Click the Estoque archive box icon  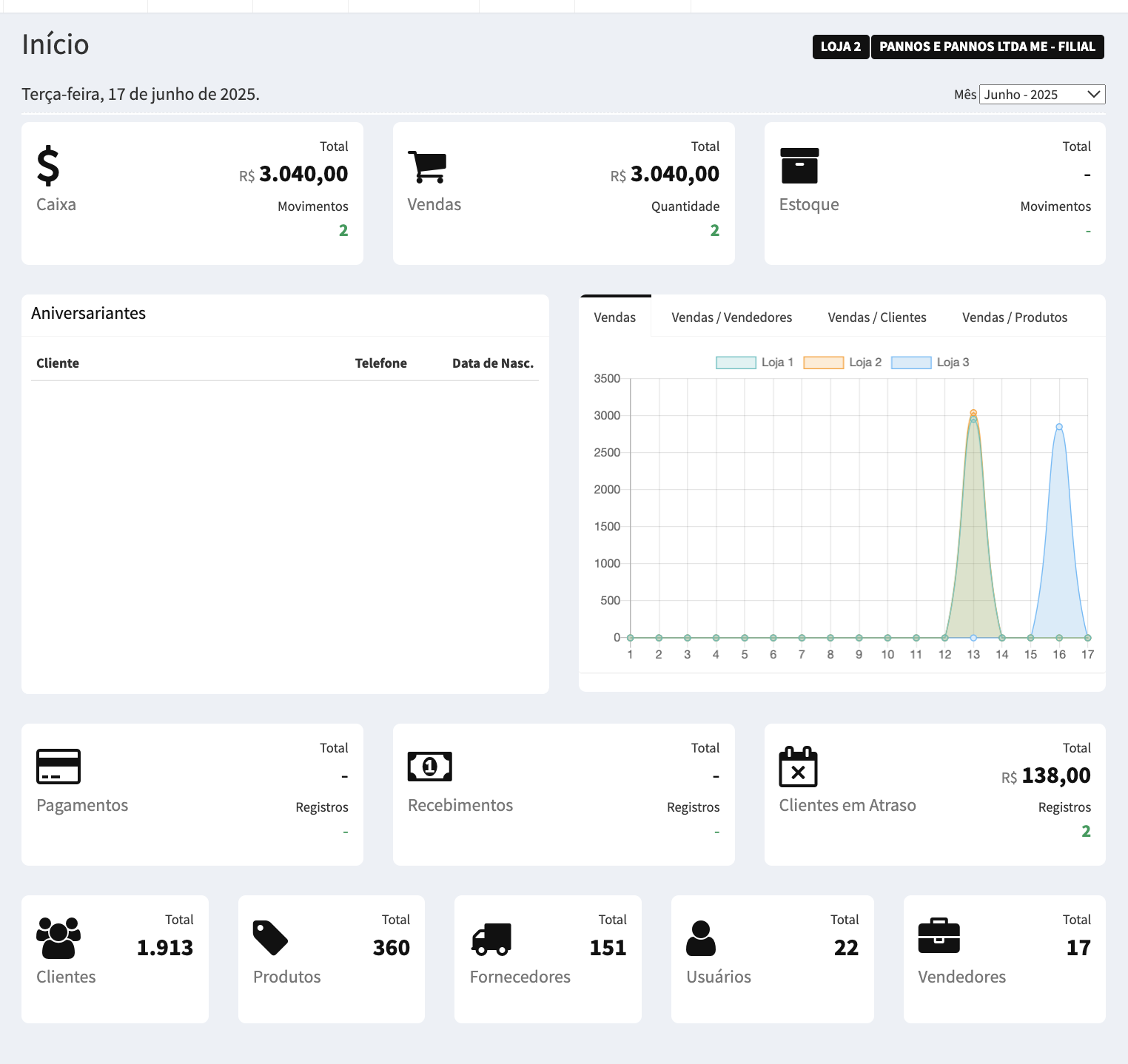pos(799,166)
